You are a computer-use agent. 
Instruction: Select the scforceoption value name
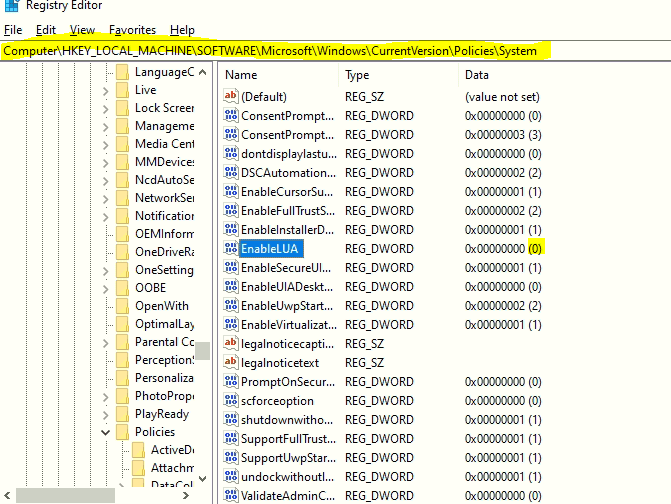pyautogui.click(x=277, y=401)
